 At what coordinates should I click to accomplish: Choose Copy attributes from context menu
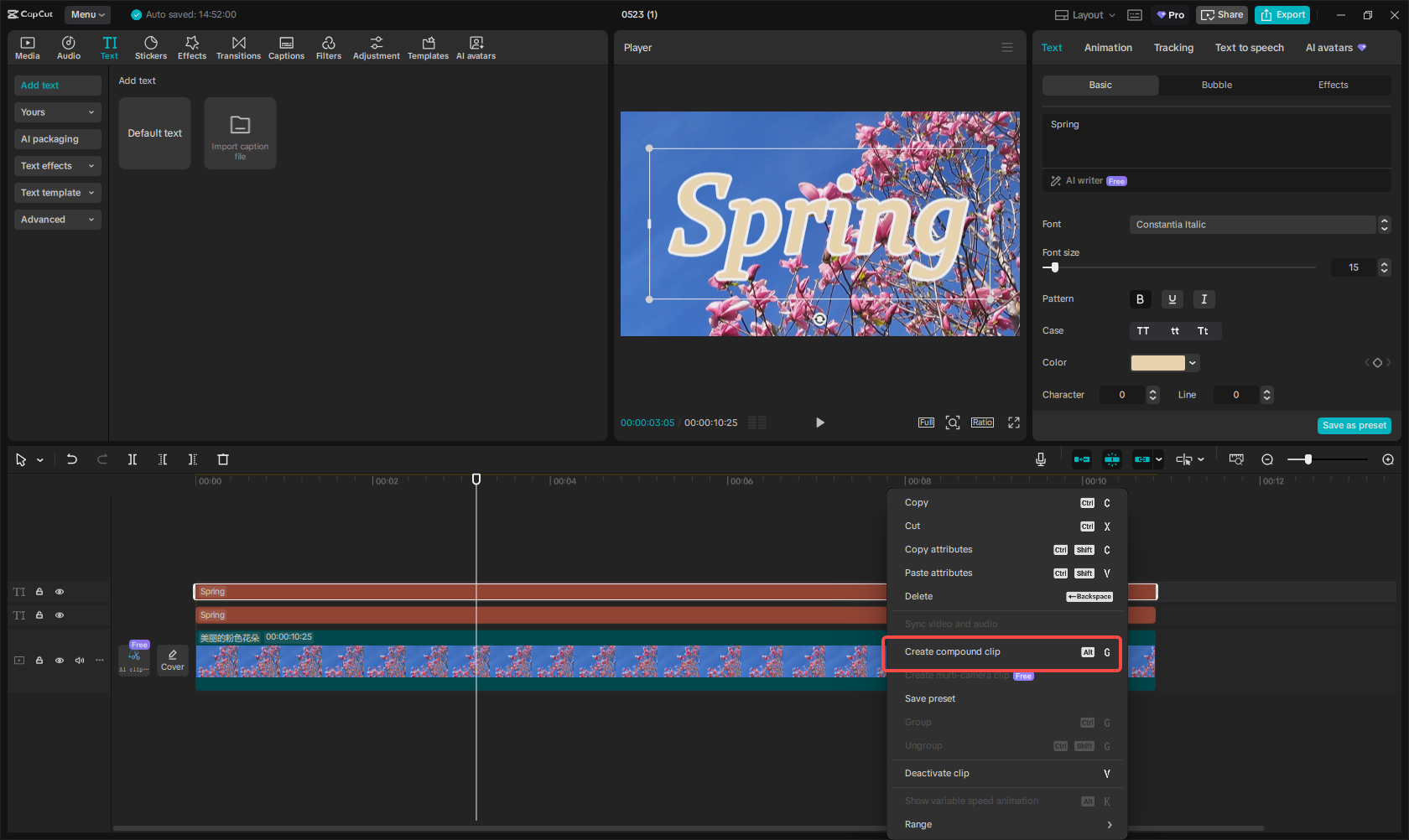click(1006, 550)
